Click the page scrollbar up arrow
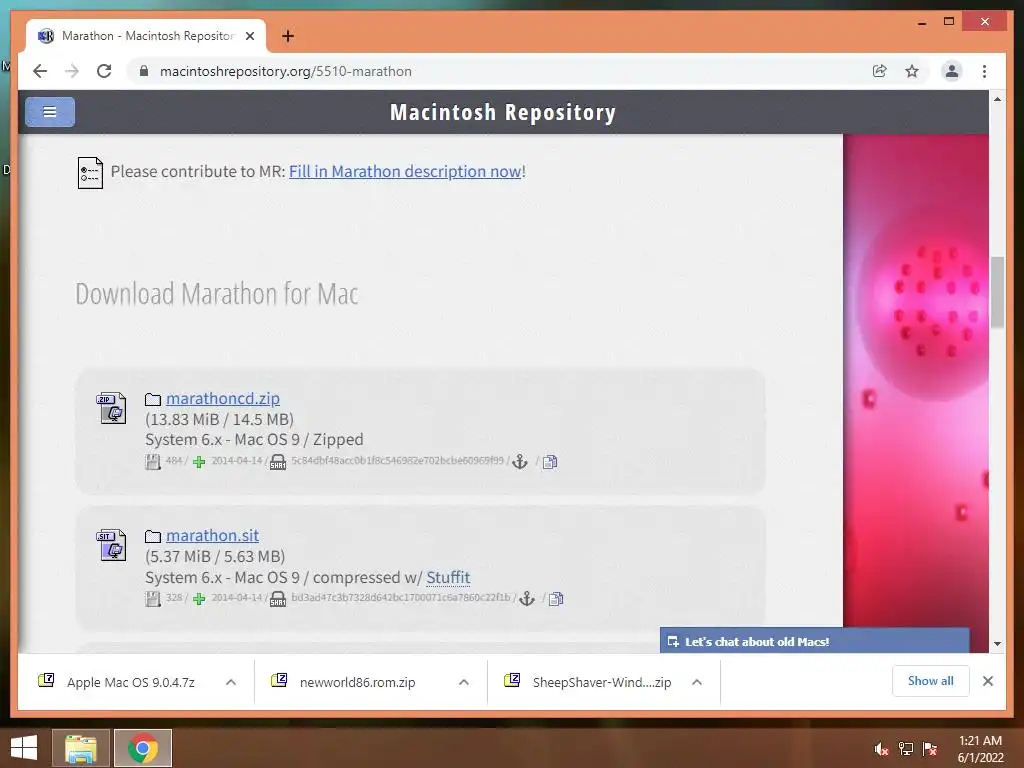This screenshot has height=768, width=1024. tap(997, 99)
